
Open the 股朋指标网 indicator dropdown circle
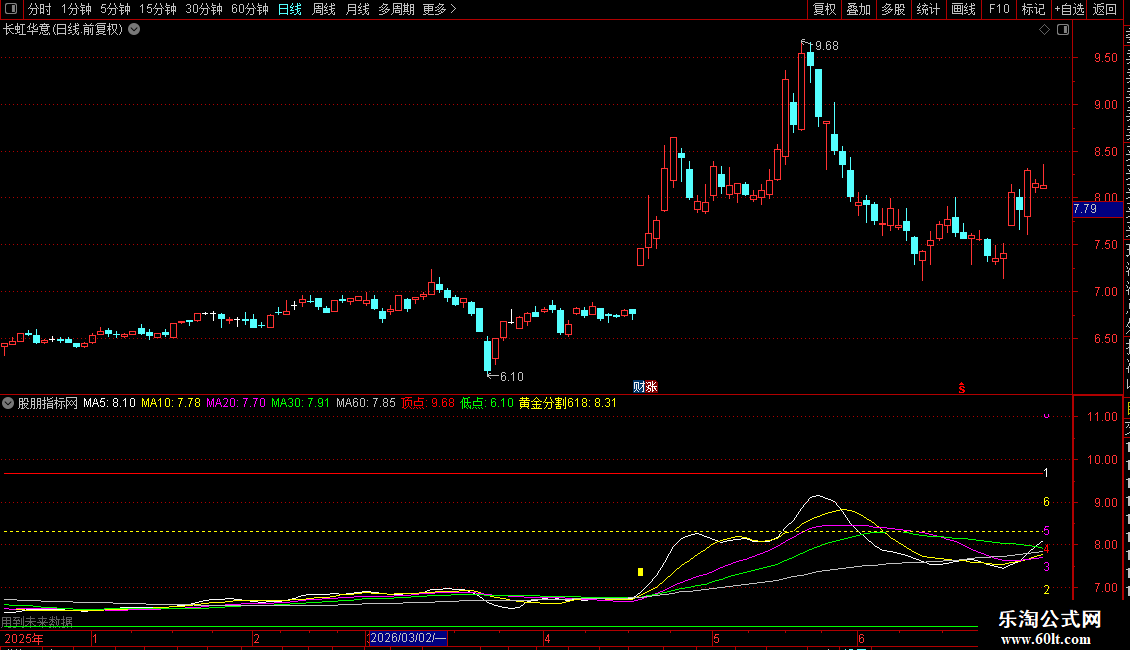coord(8,403)
